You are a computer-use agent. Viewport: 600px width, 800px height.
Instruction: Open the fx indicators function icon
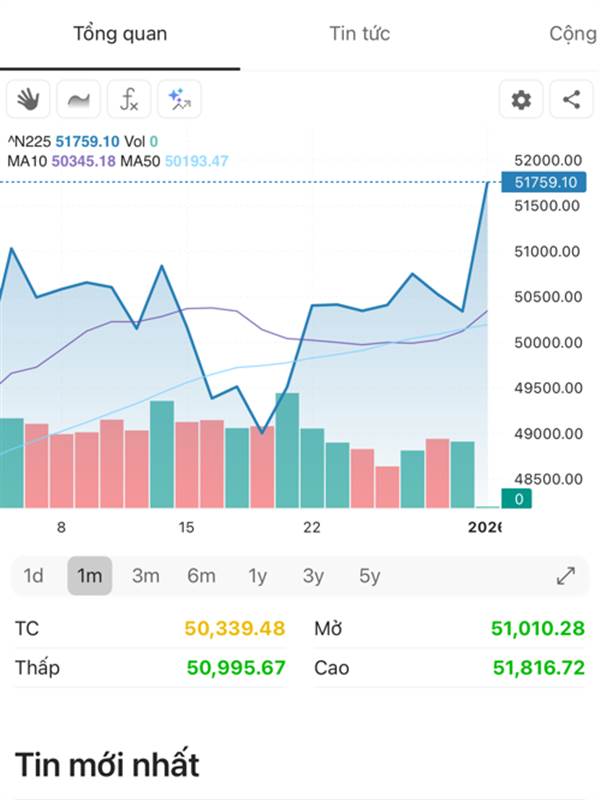[x=129, y=99]
